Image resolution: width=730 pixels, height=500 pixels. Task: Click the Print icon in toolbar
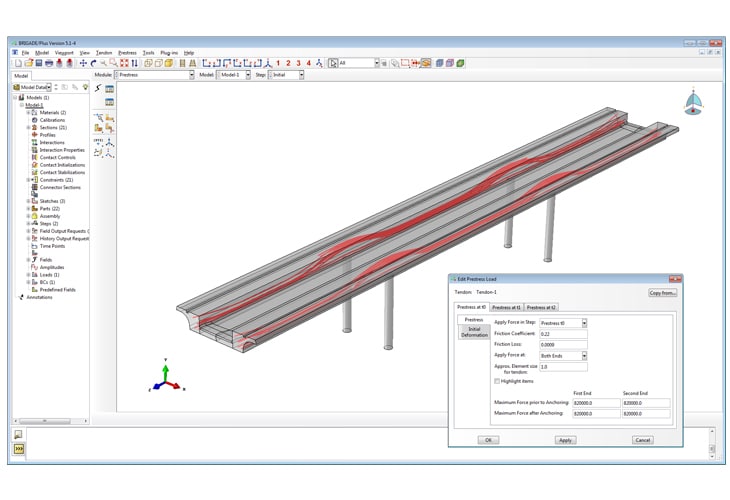pyautogui.click(x=49, y=63)
